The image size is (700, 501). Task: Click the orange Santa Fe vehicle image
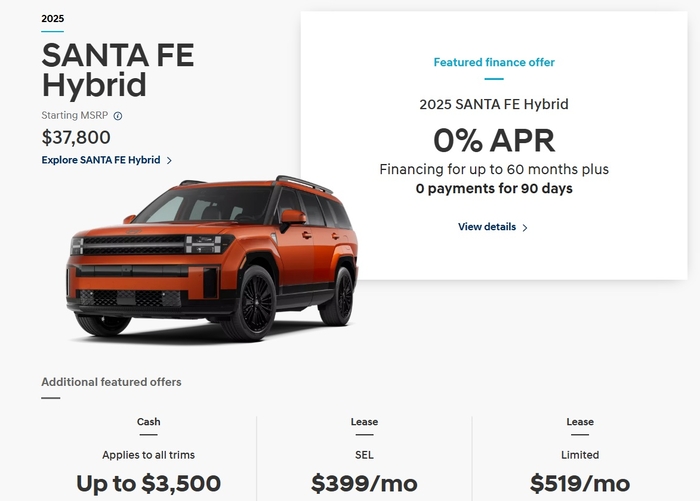pos(212,259)
